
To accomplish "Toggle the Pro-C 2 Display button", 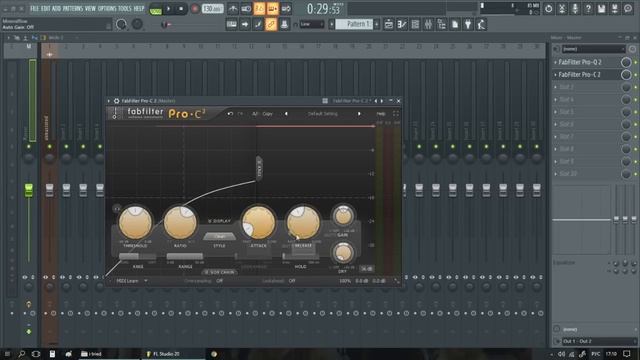I will click(220, 221).
